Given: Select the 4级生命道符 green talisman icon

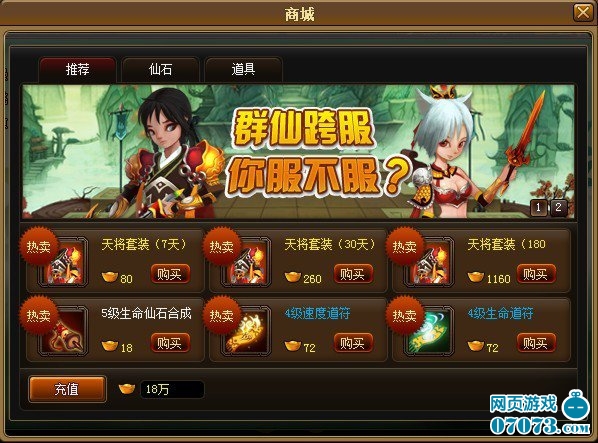Looking at the screenshot, I should click(x=429, y=331).
